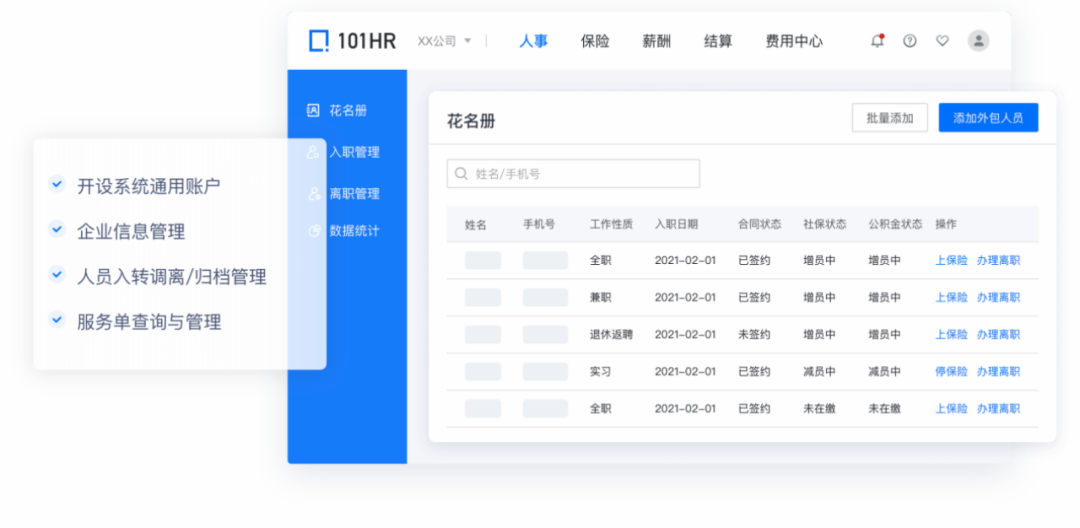Viewport: 1080px width, 528px height.
Task: Toggle the 服务单查询与管理 checkmark
Action: click(x=57, y=321)
